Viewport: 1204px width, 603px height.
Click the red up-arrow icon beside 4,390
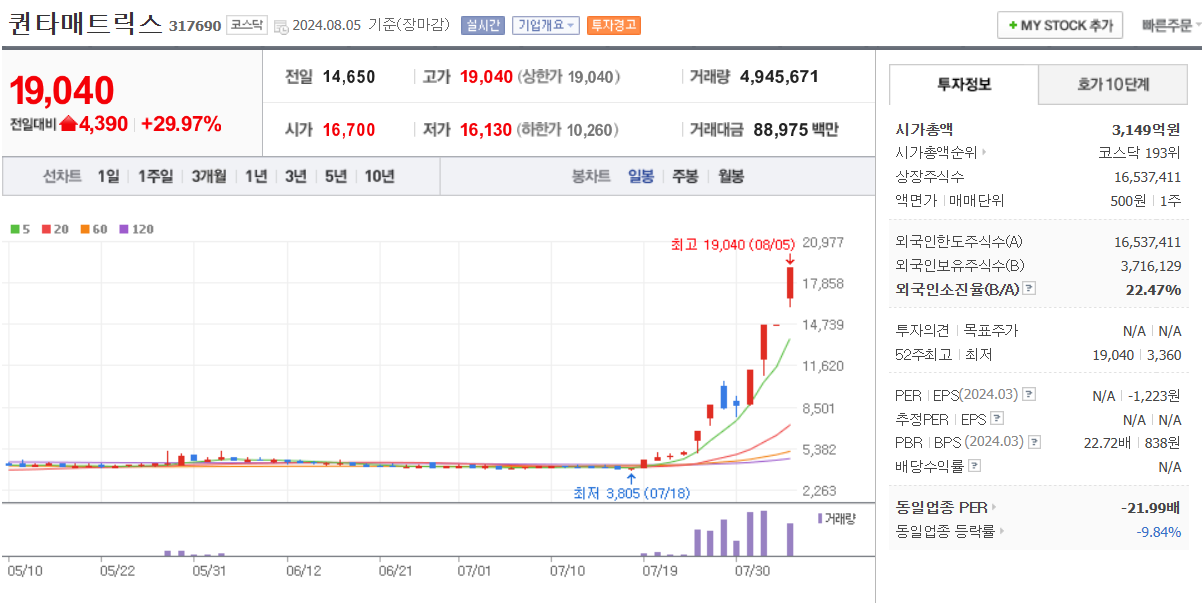coord(69,124)
